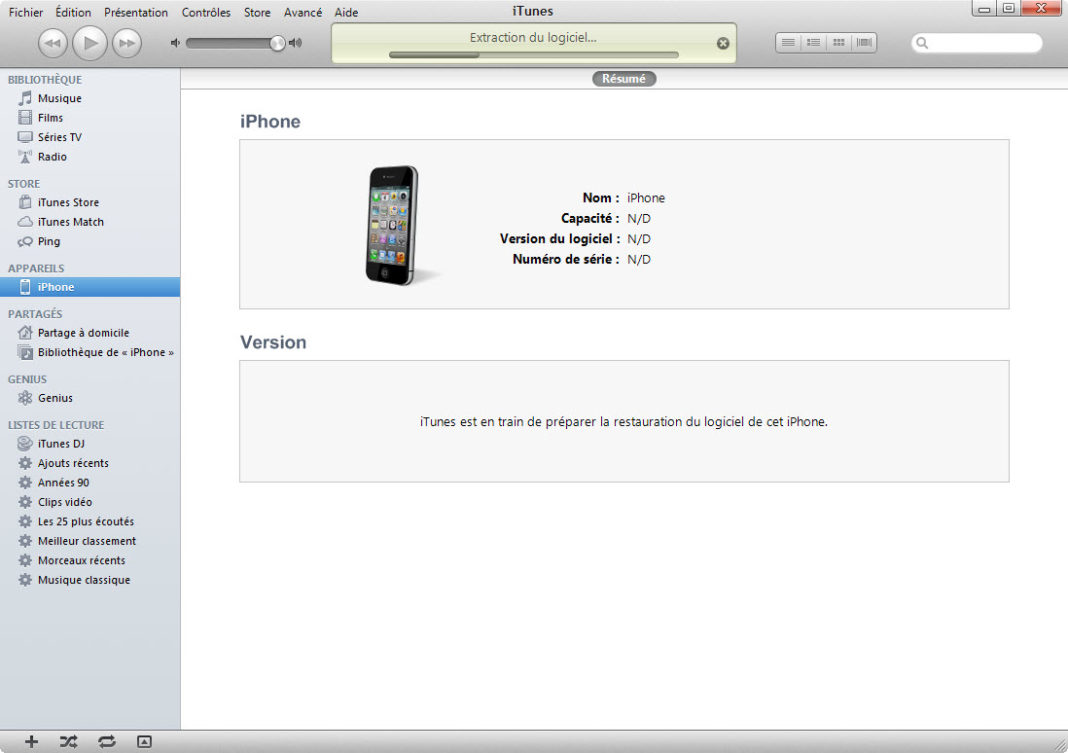
Task: Click the Version du logiciel N/D value
Action: (639, 239)
